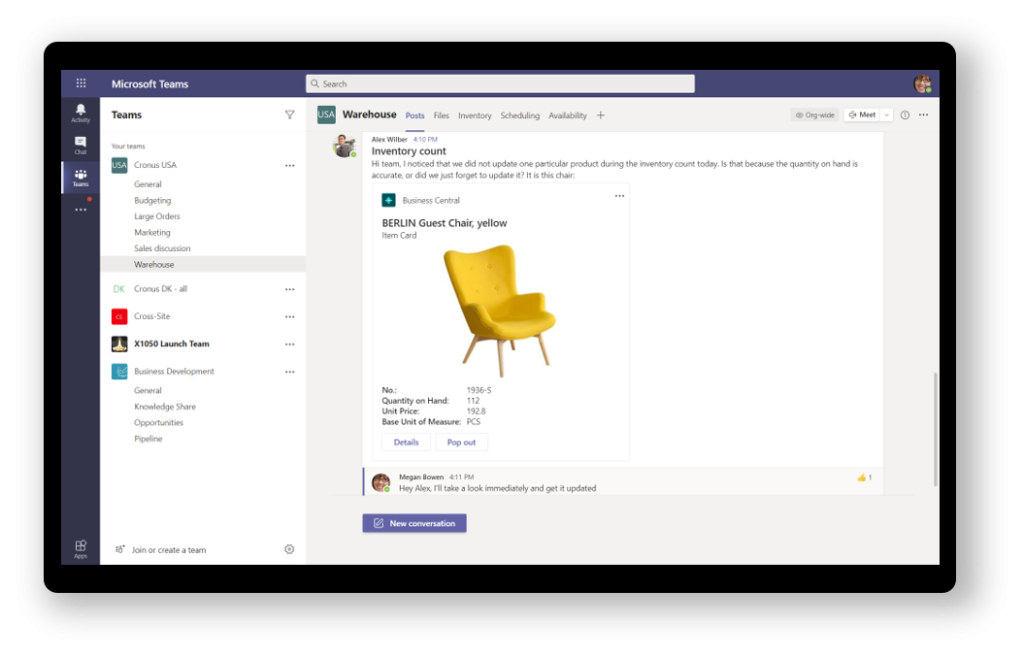Click the Search input field
This screenshot has height=656, width=1024.
(500, 84)
